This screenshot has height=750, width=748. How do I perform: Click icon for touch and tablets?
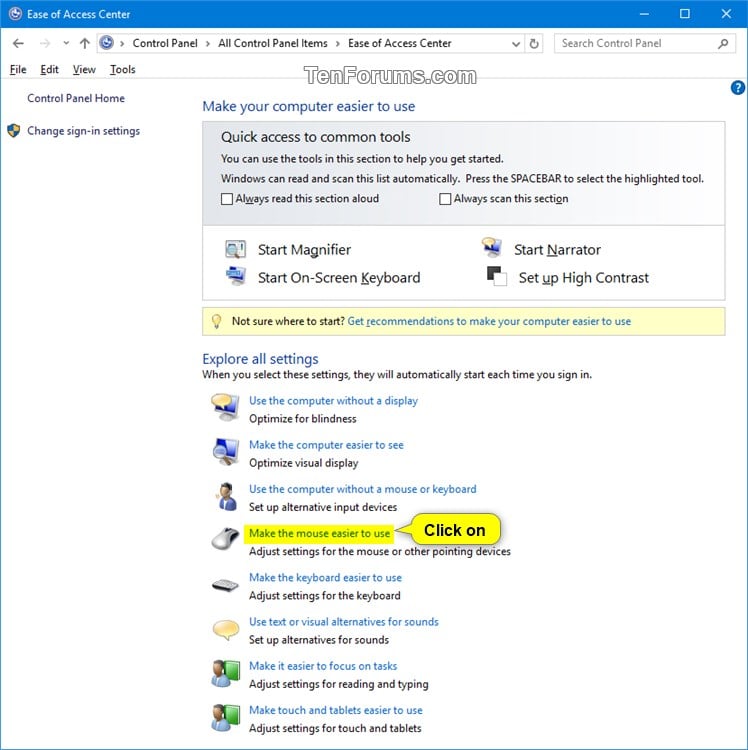pyautogui.click(x=225, y=717)
